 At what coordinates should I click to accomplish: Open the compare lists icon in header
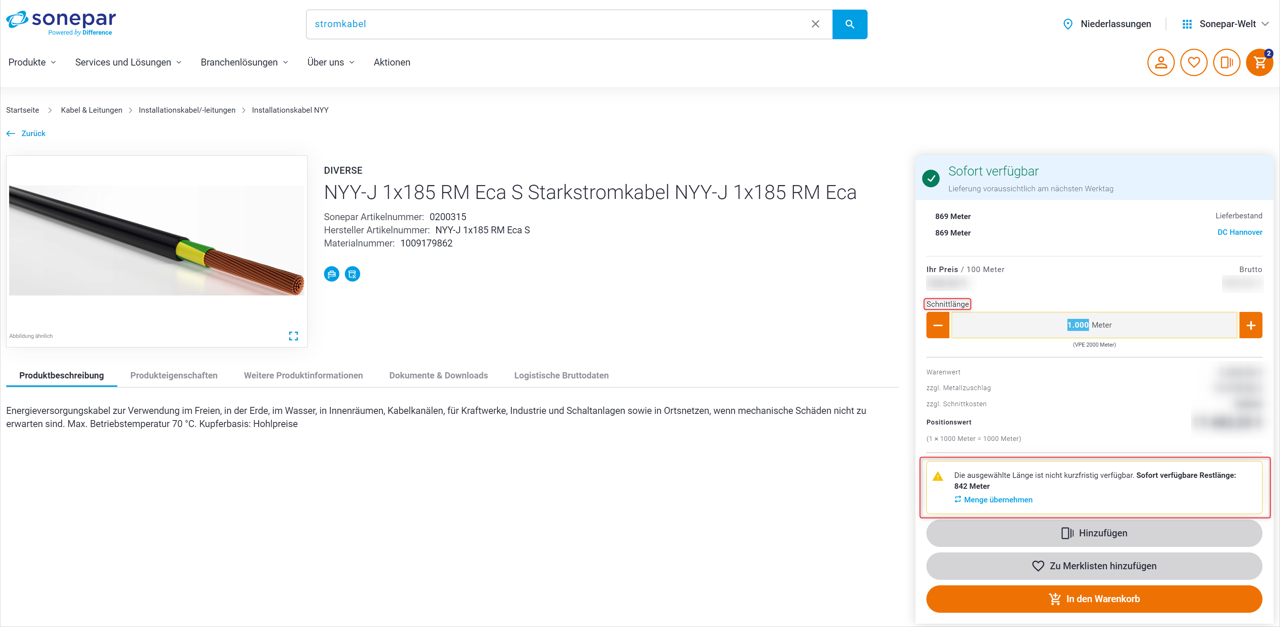click(1227, 62)
